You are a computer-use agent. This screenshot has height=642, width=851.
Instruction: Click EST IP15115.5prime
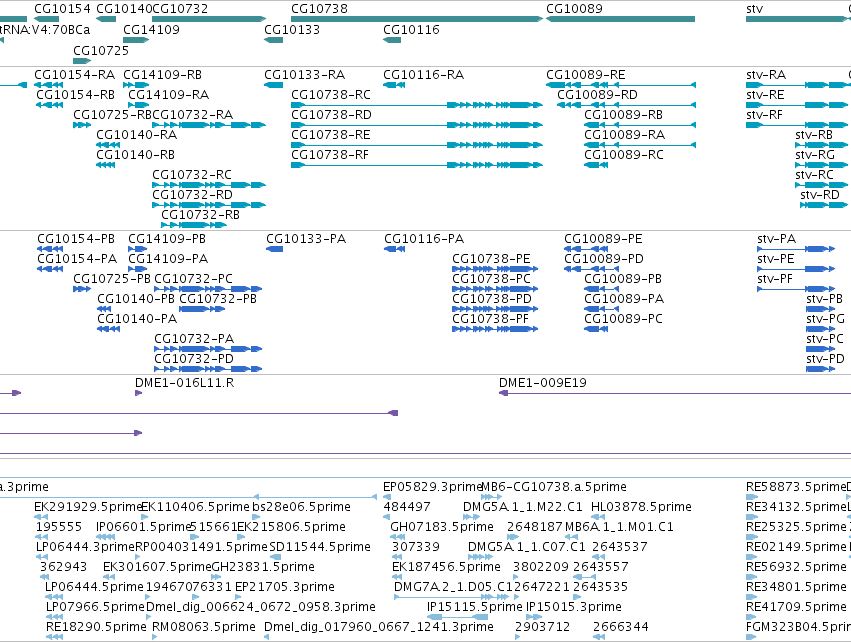(475, 607)
